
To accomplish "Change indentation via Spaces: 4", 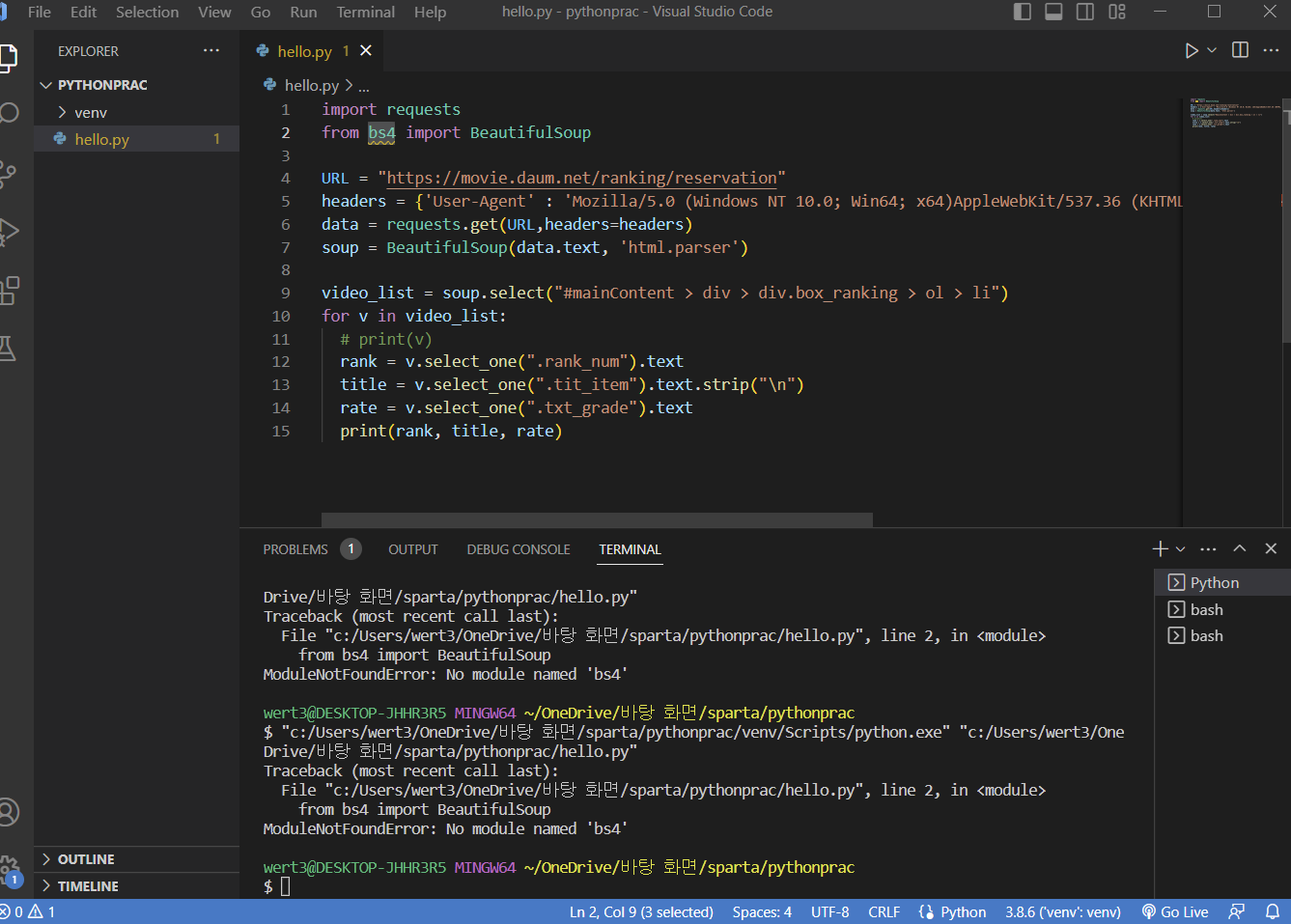I will point(762,911).
